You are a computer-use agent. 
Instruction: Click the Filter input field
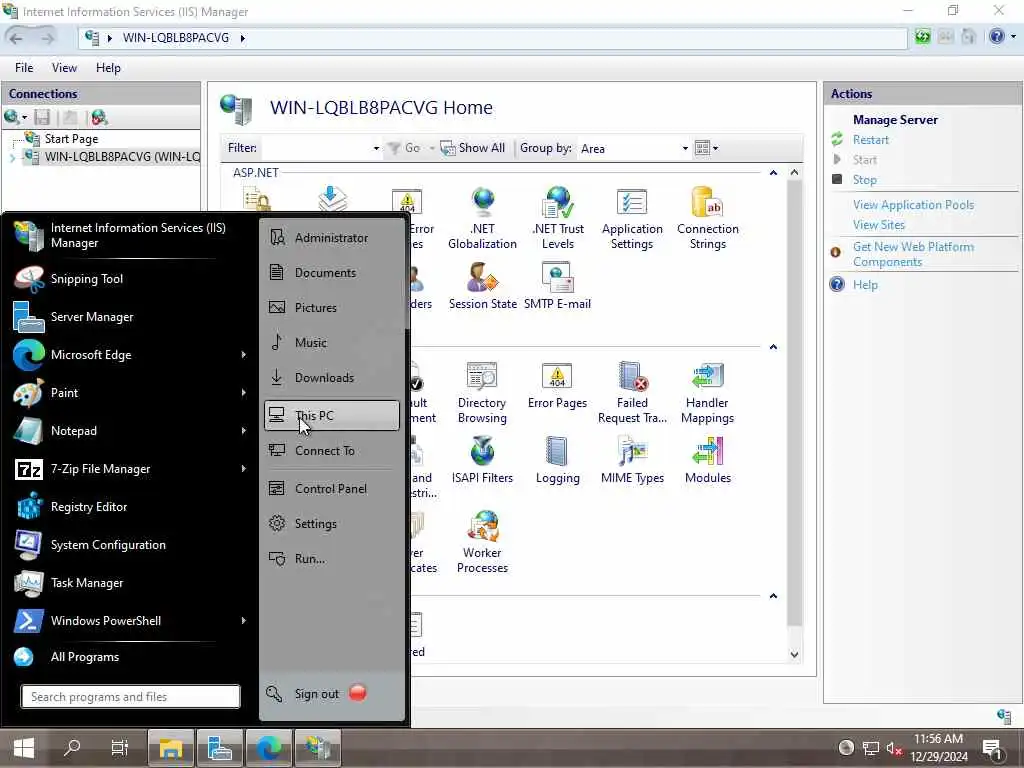pos(316,148)
